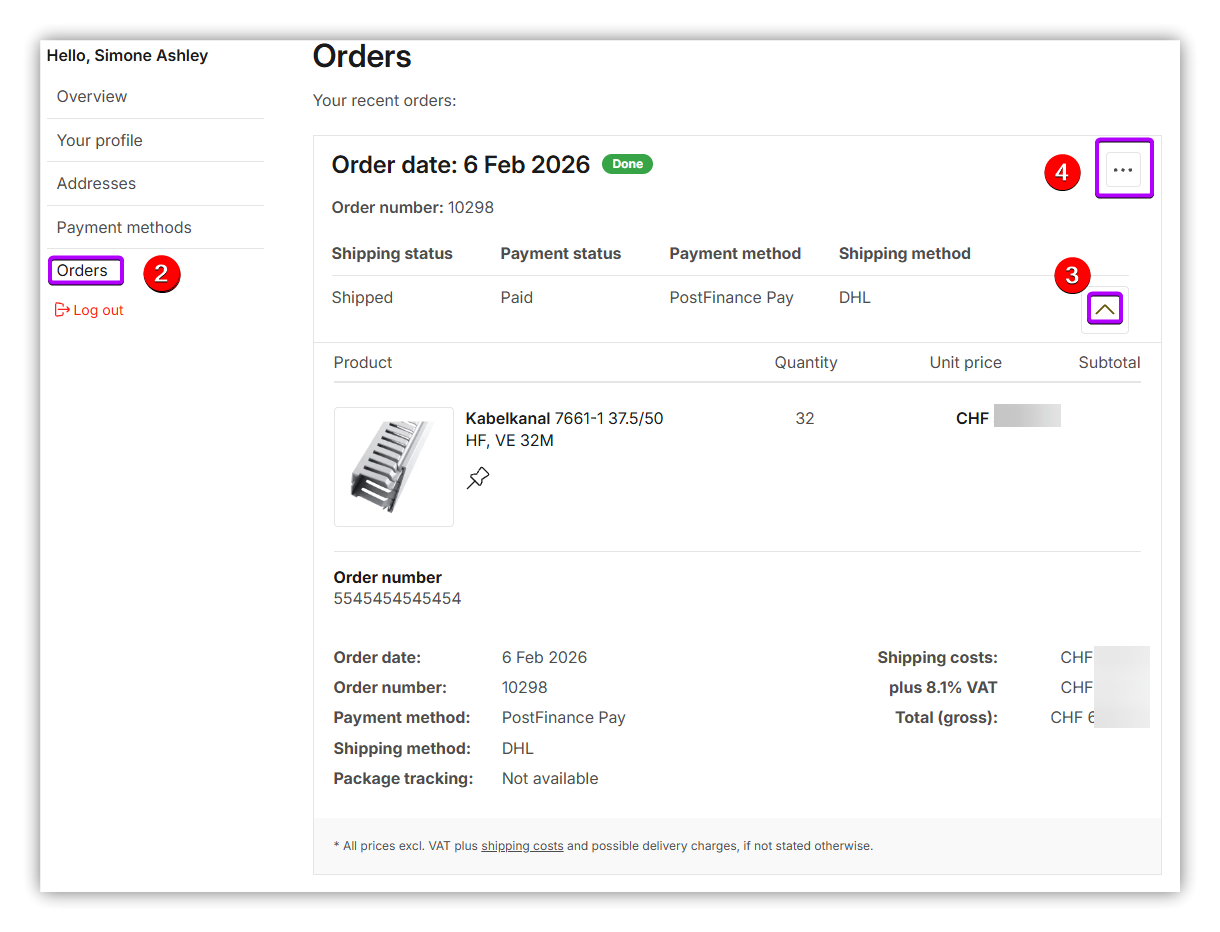Click the red step marker numbered 4

(x=1062, y=172)
